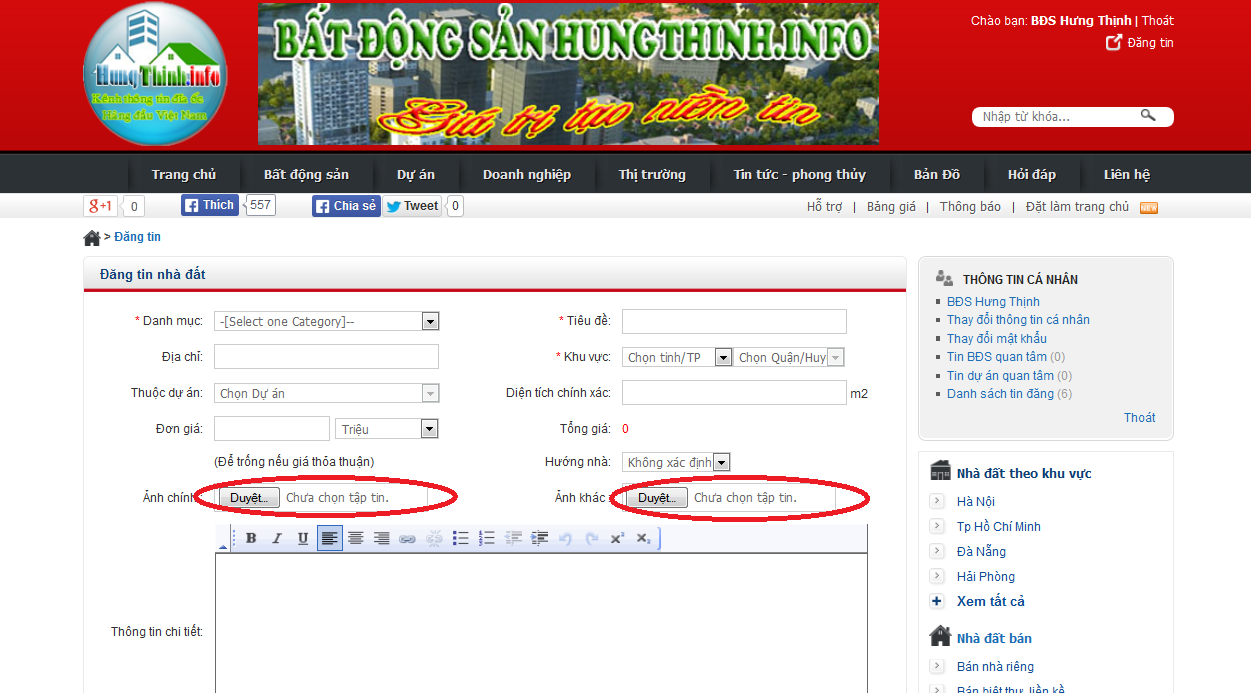Click the redo icon
The image size is (1258, 700).
coord(591,538)
